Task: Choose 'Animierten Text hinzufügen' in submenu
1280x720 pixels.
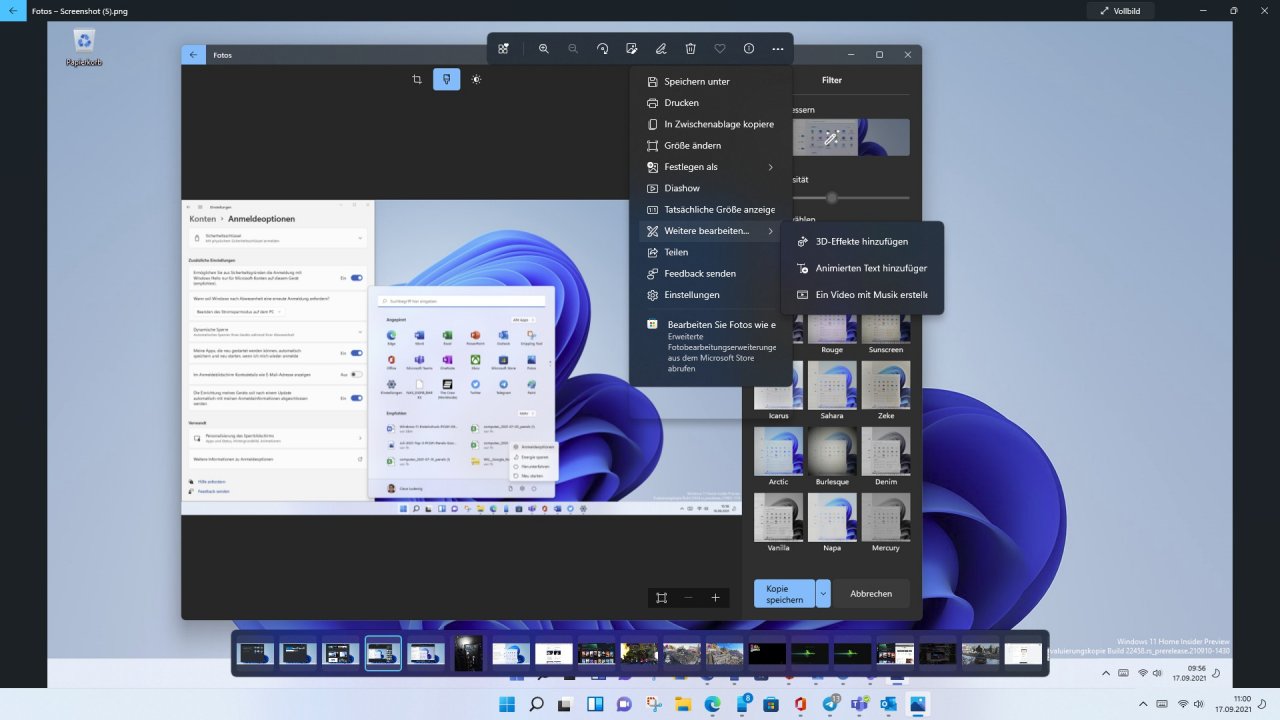Action: [x=862, y=268]
